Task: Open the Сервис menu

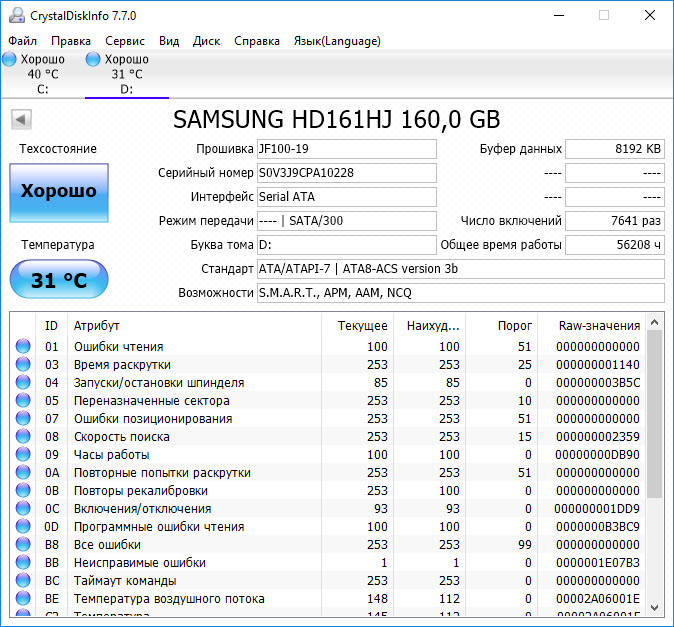Action: pyautogui.click(x=125, y=41)
